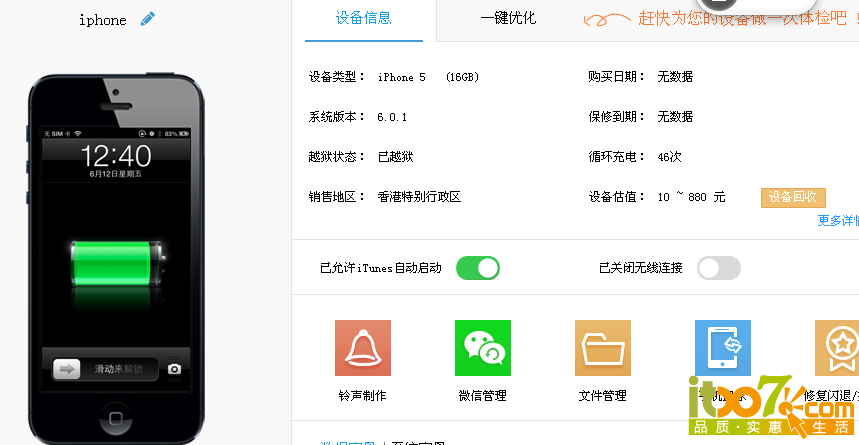Viewport: 859px width, 445px height.
Task: Switch to the 一键优化 tab
Action: pyautogui.click(x=508, y=18)
